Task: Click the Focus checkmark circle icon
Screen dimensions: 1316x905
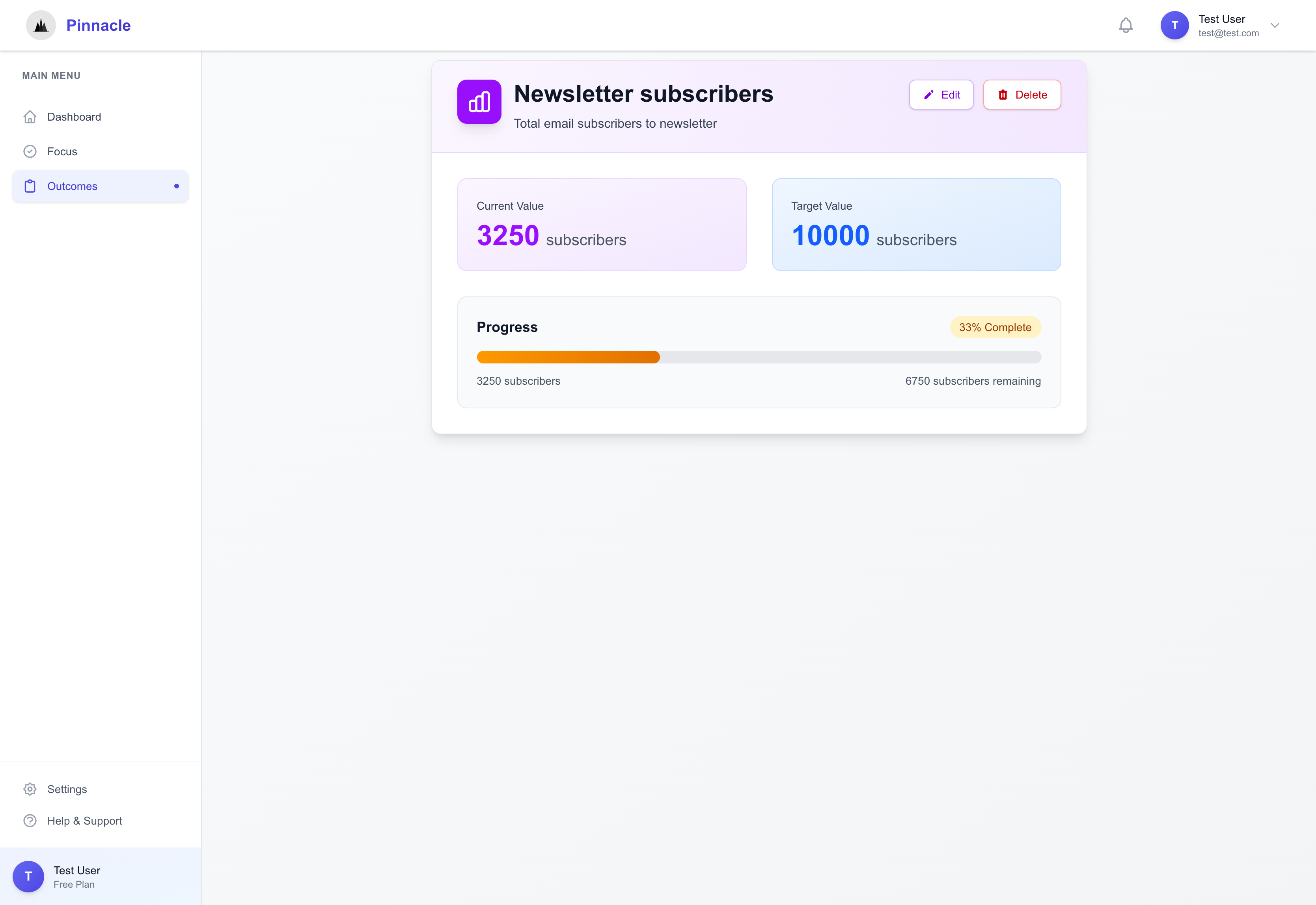Action: click(x=30, y=151)
